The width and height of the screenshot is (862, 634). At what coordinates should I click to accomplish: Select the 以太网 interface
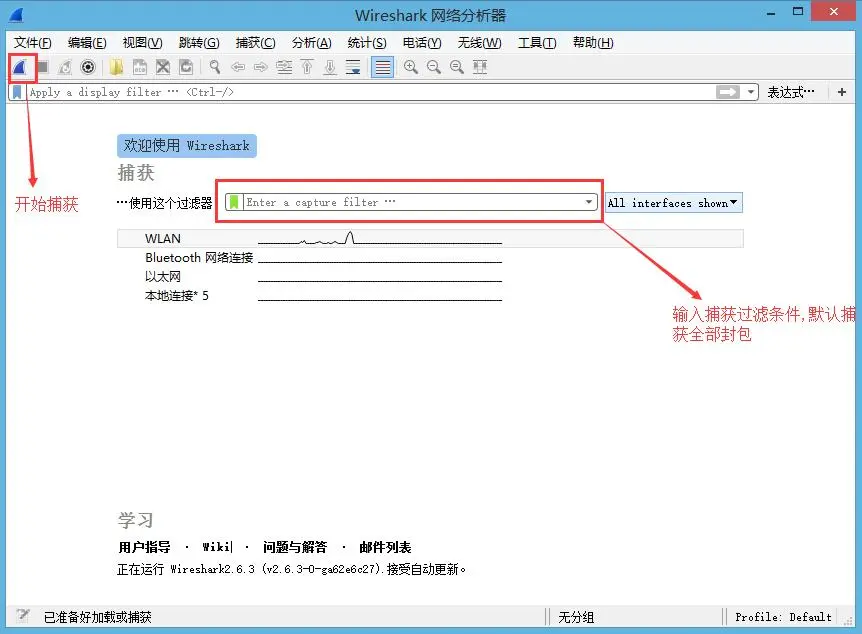click(x=163, y=277)
